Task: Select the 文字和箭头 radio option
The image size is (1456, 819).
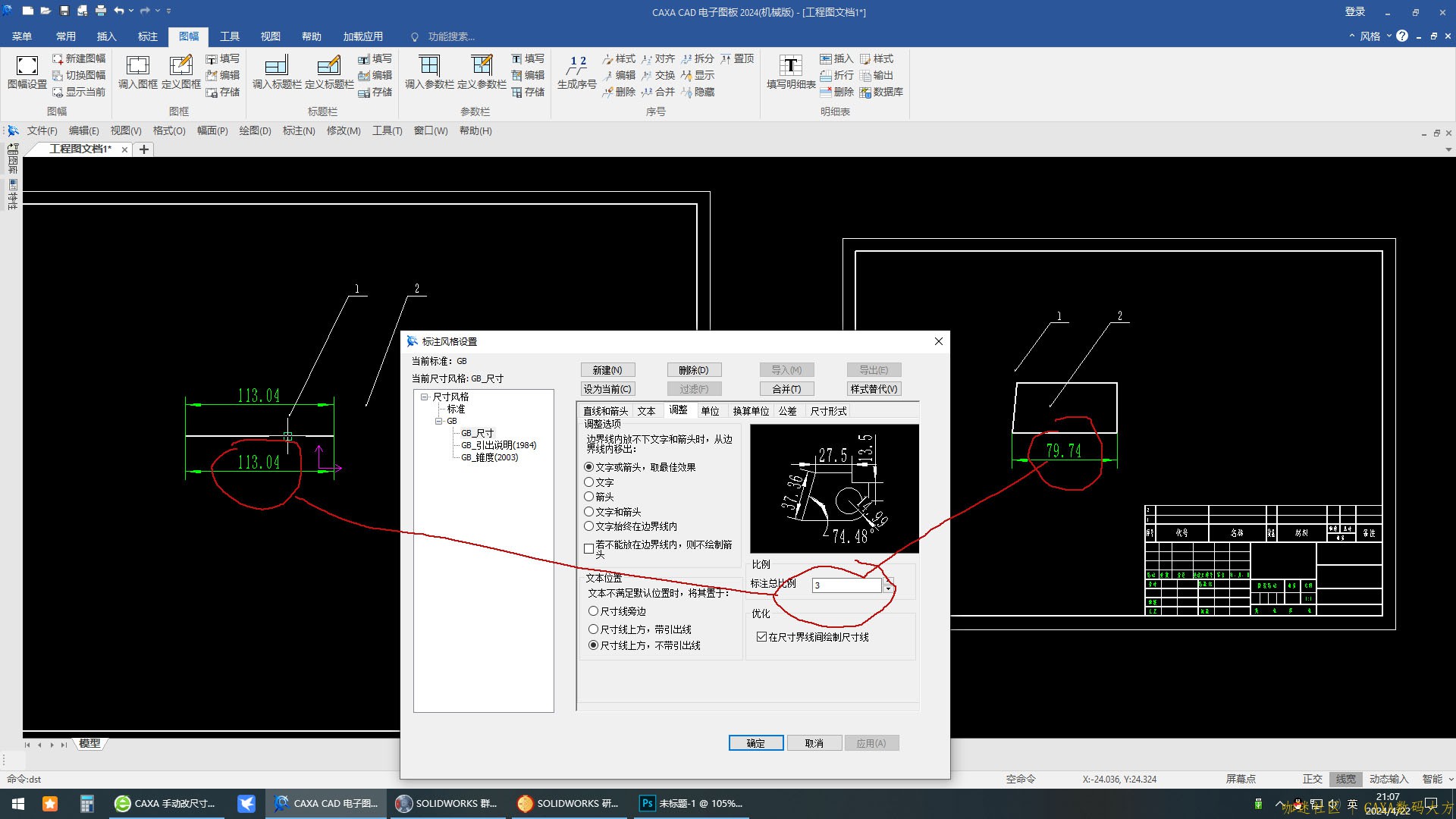Action: [x=588, y=512]
